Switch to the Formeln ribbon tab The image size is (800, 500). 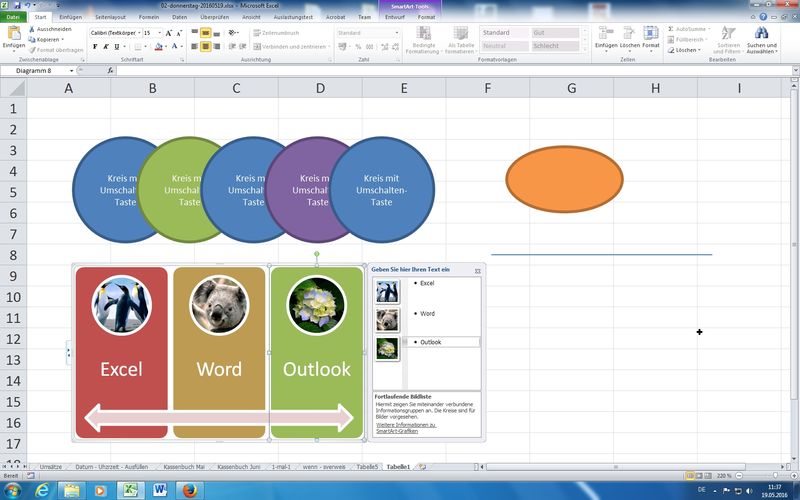coord(149,17)
